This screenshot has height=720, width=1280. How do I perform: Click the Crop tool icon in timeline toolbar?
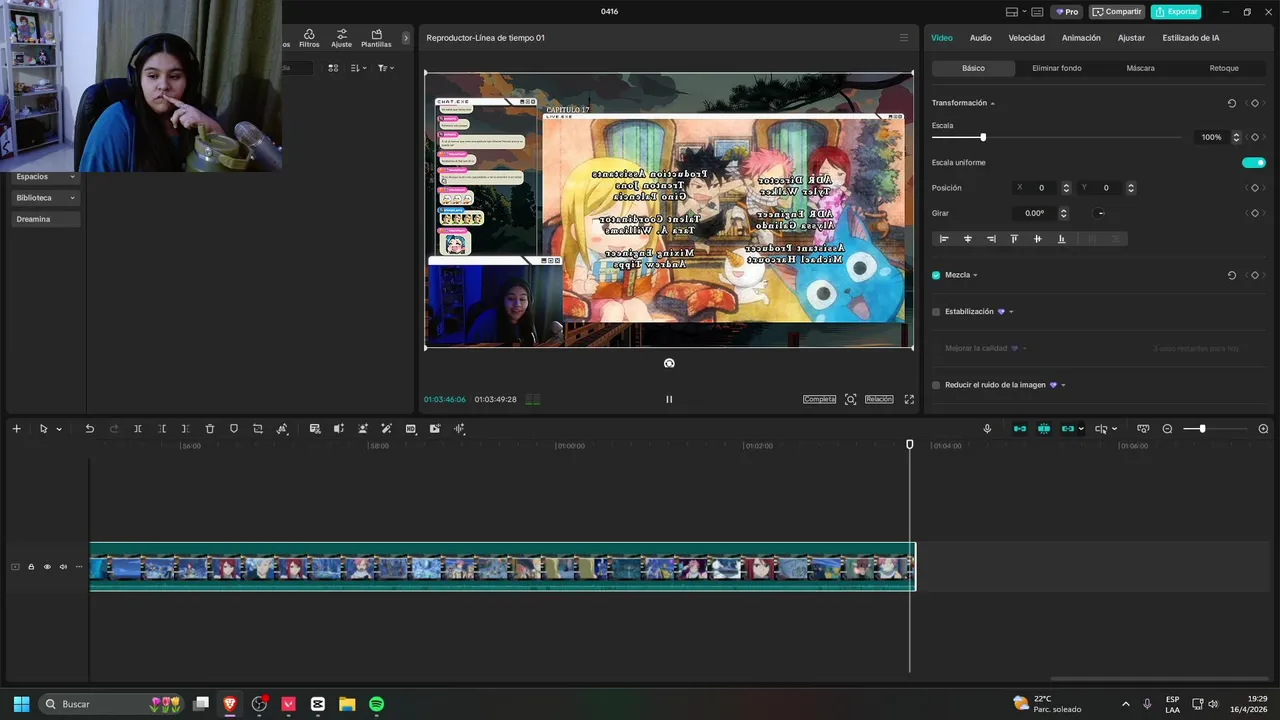click(258, 429)
